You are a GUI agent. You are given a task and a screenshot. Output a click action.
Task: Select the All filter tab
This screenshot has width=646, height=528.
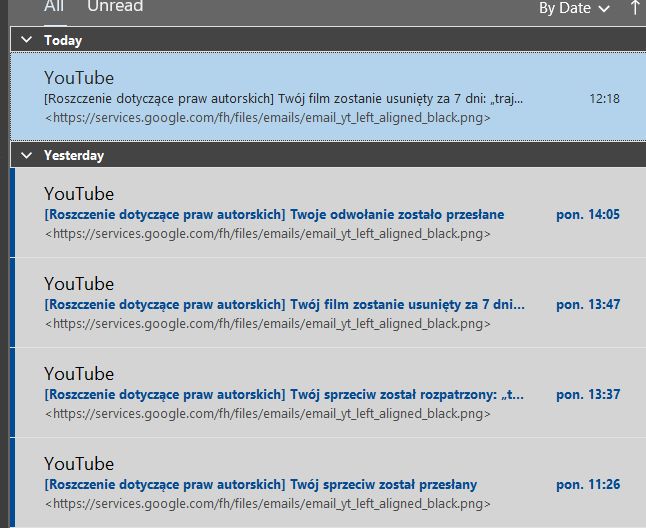(x=54, y=7)
